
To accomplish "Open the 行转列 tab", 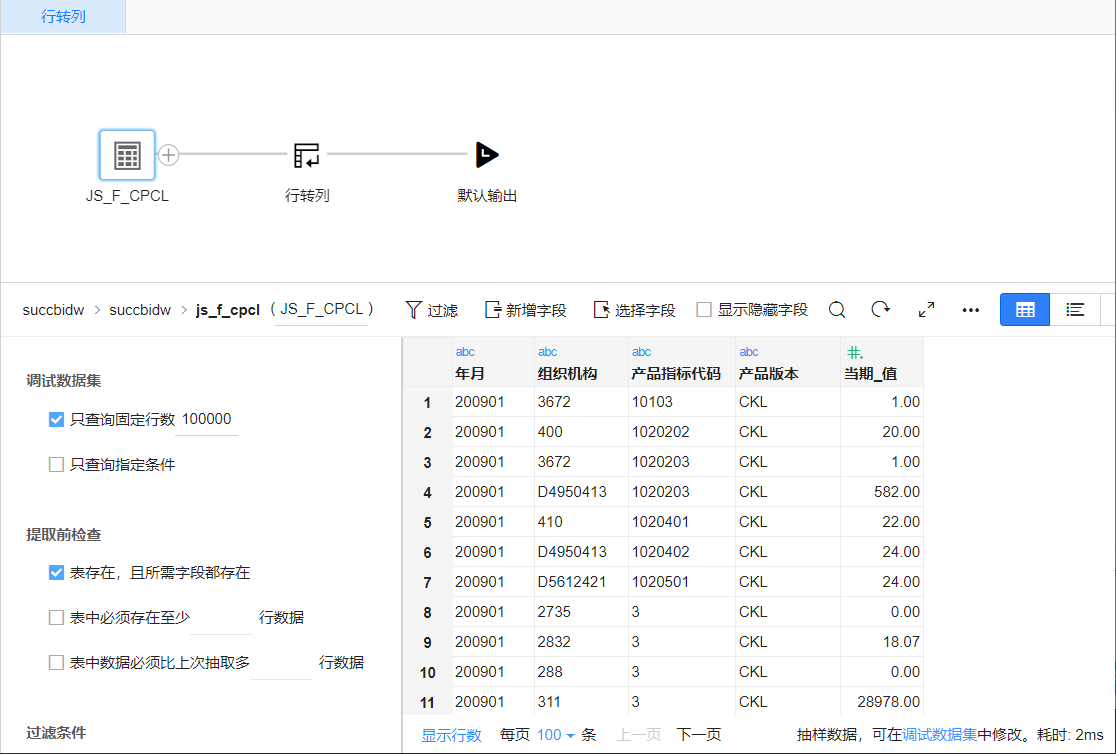I will 63,17.
